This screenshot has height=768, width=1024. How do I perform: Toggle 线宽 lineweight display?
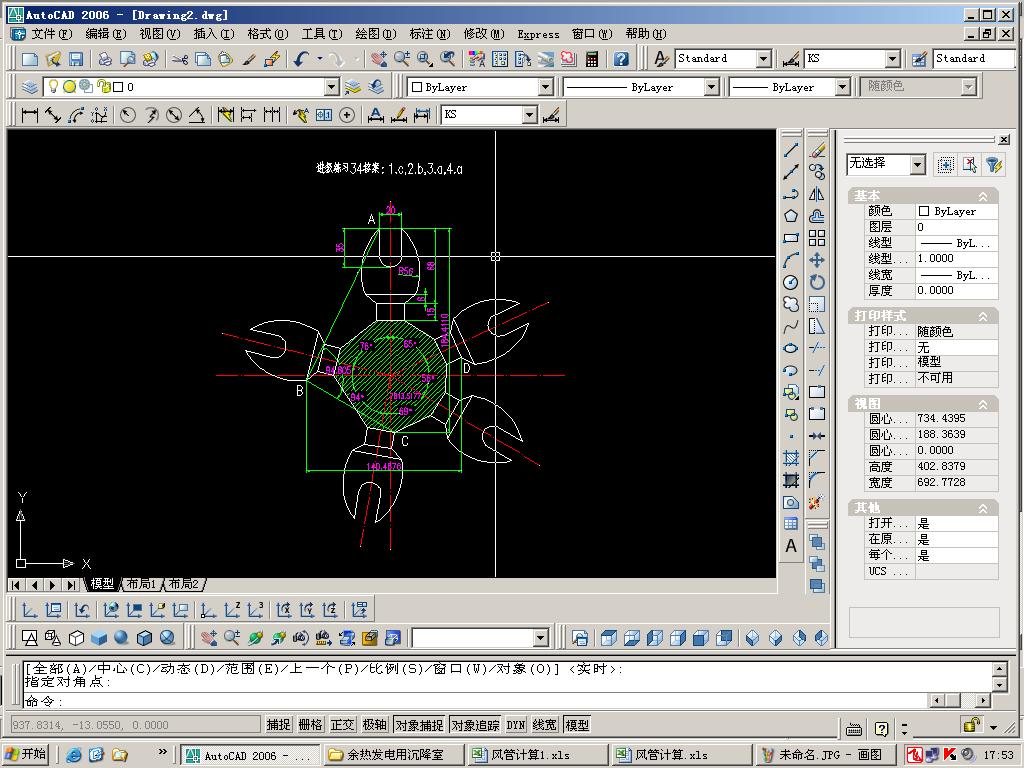(545, 725)
